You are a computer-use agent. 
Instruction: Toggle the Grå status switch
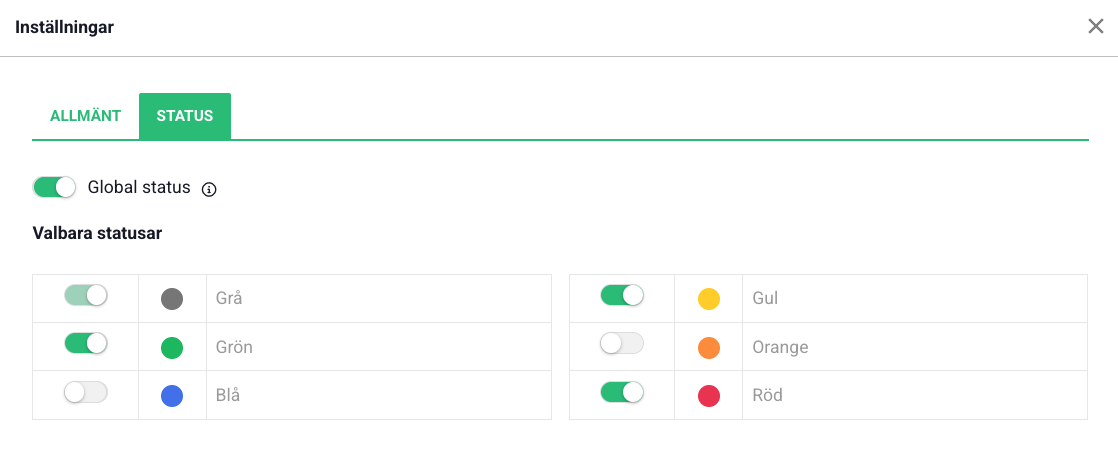click(x=86, y=295)
